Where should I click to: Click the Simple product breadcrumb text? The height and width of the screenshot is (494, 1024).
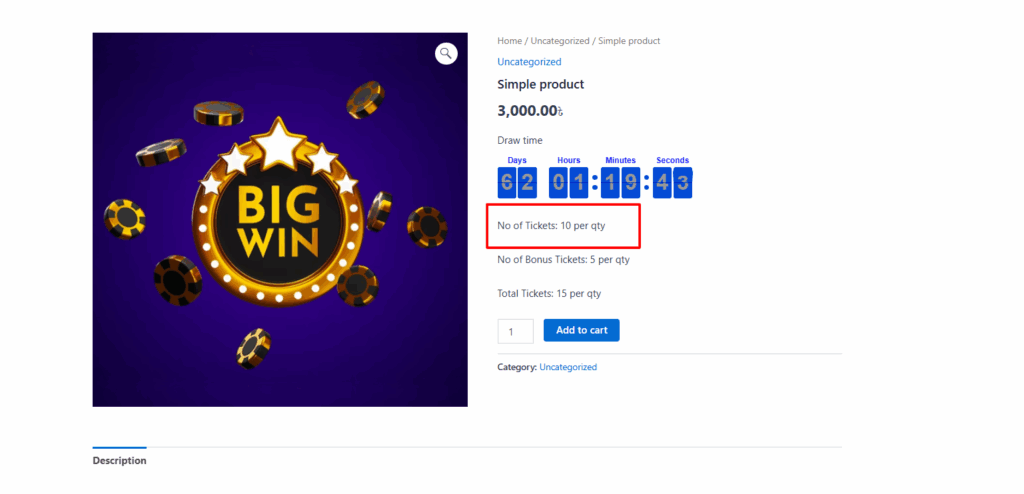click(629, 41)
